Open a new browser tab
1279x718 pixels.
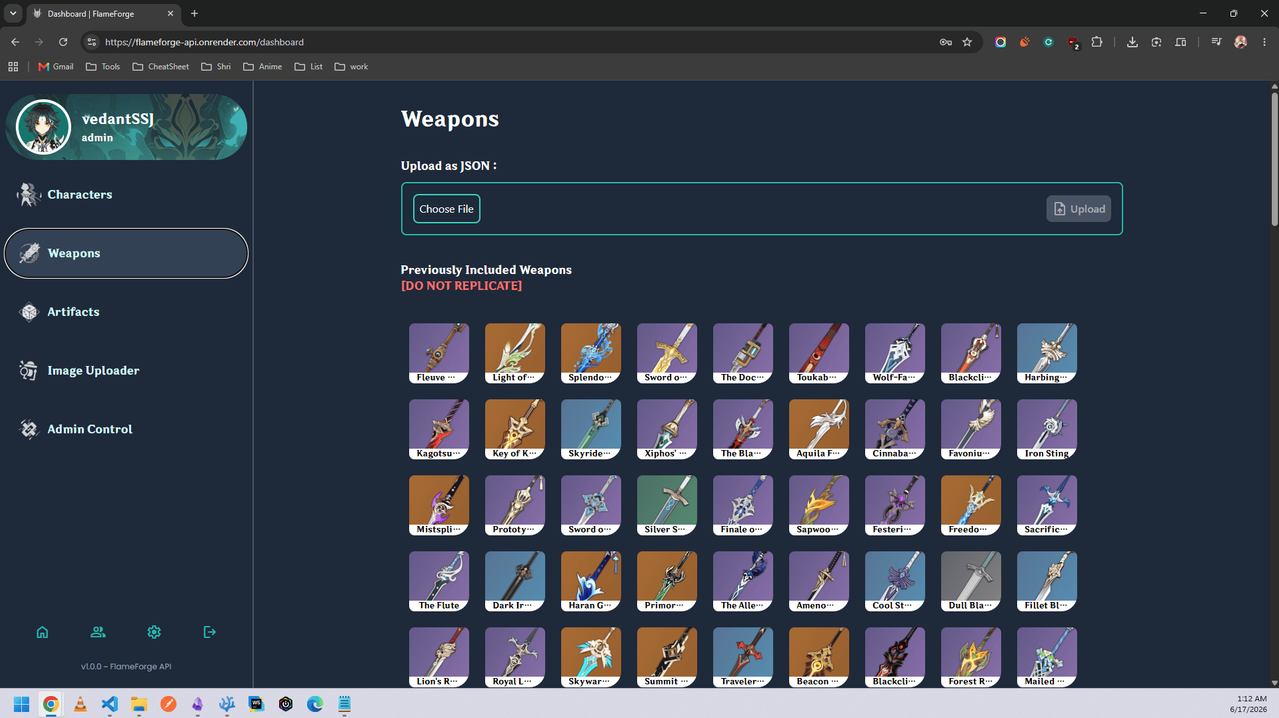194,13
